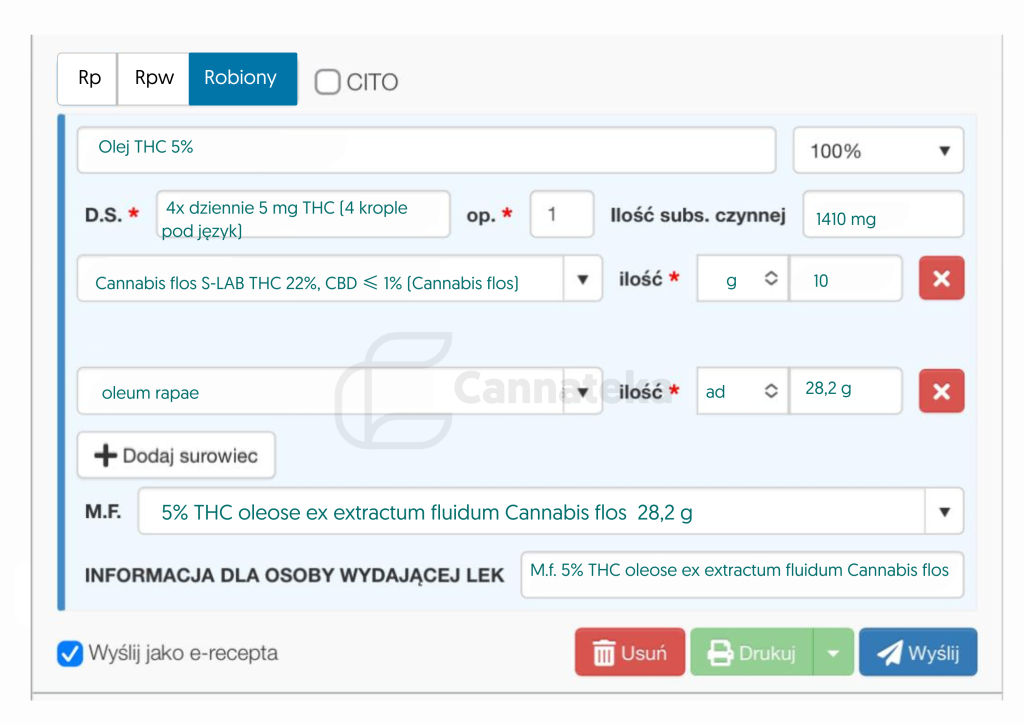The width and height of the screenshot is (1024, 724).
Task: Click the Wyślij button to send prescription
Action: 918,651
